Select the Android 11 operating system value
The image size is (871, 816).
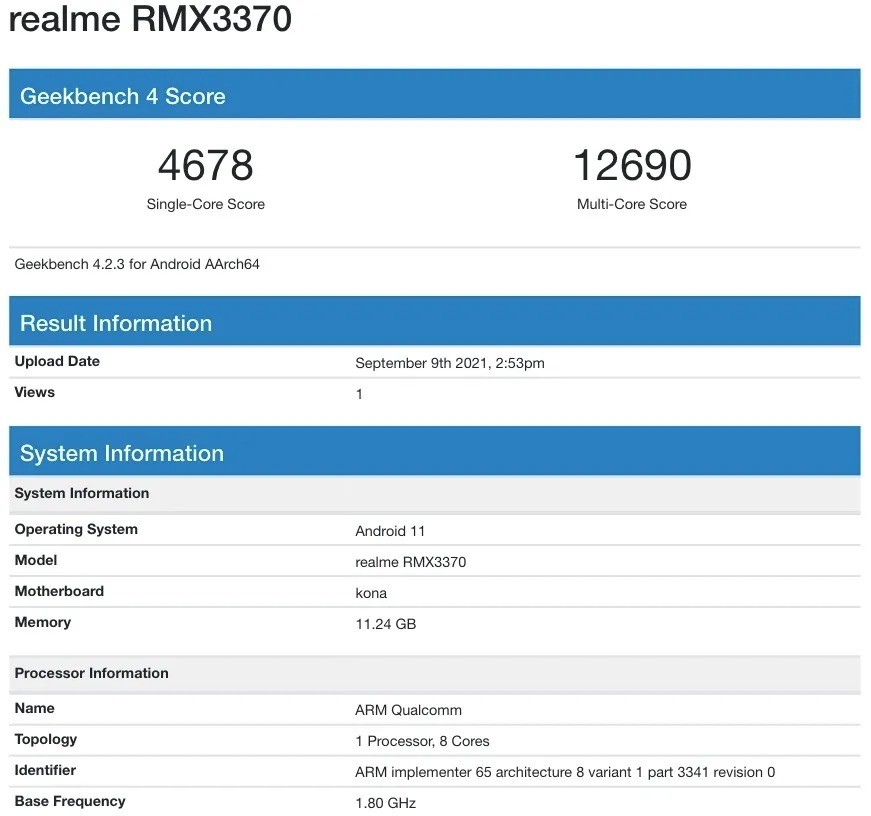tap(390, 531)
